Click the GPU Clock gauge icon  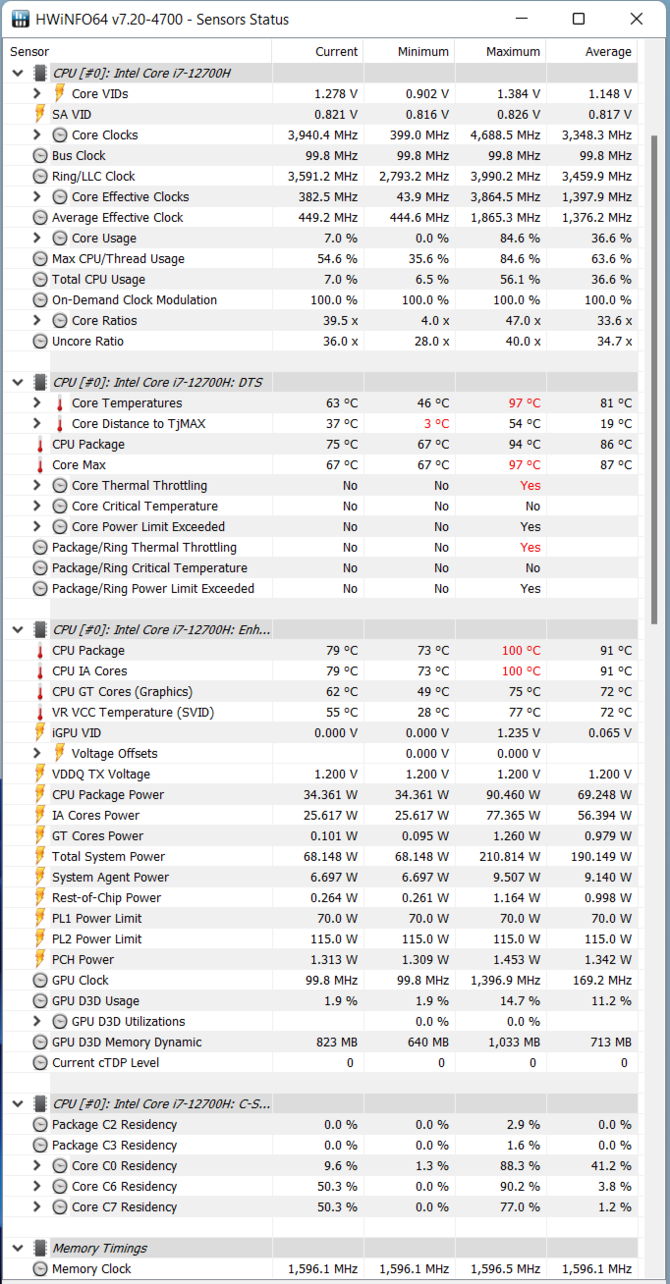40,980
